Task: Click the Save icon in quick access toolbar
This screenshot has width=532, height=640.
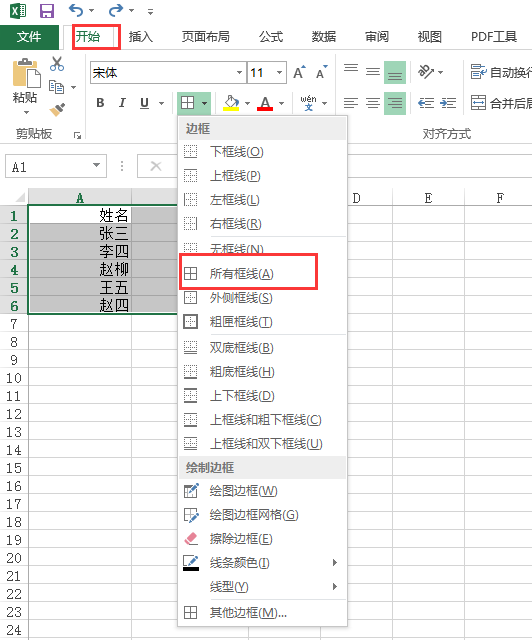Action: pyautogui.click(x=47, y=11)
